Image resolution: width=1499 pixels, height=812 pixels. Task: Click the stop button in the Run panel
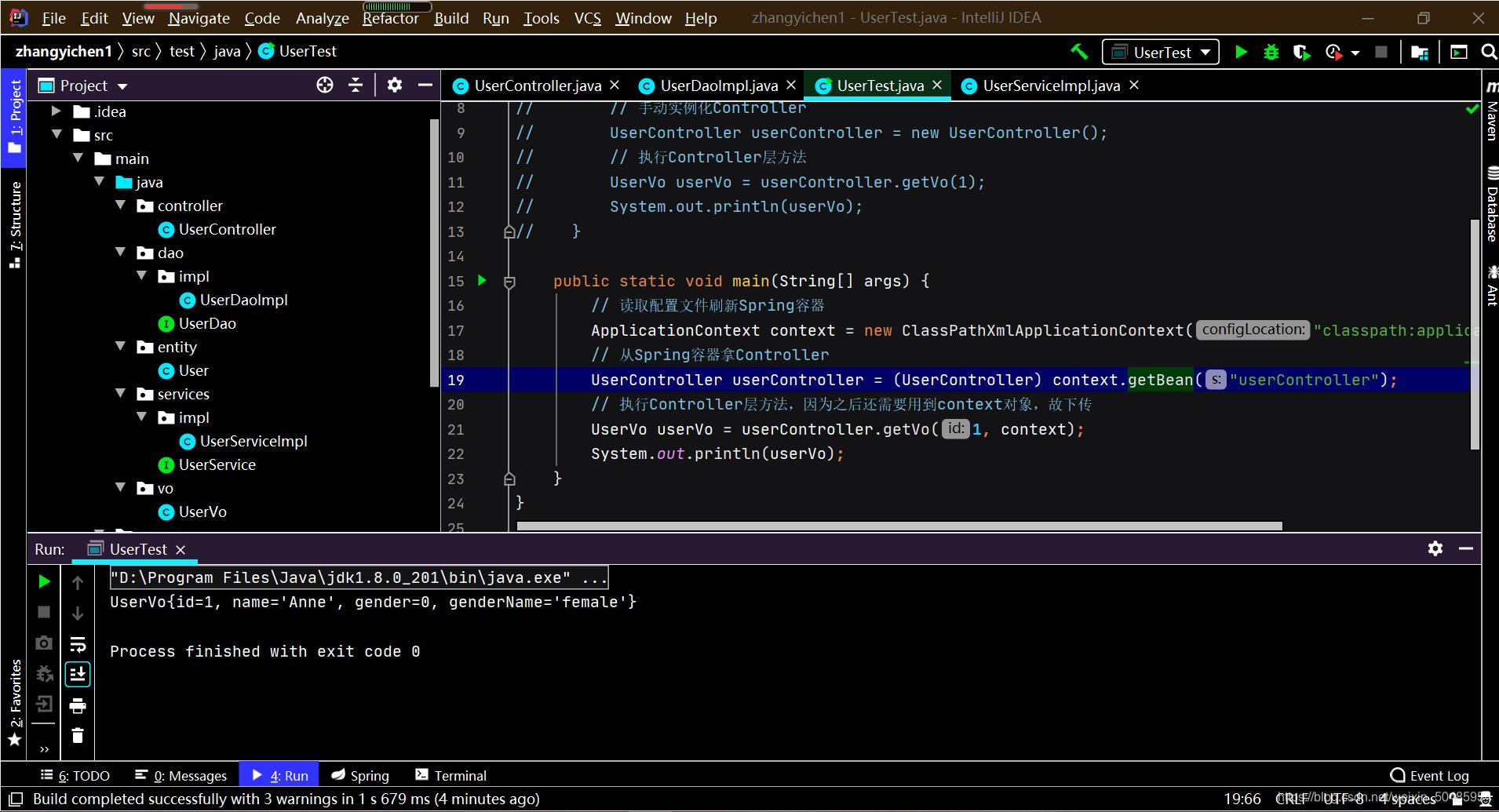coord(45,612)
